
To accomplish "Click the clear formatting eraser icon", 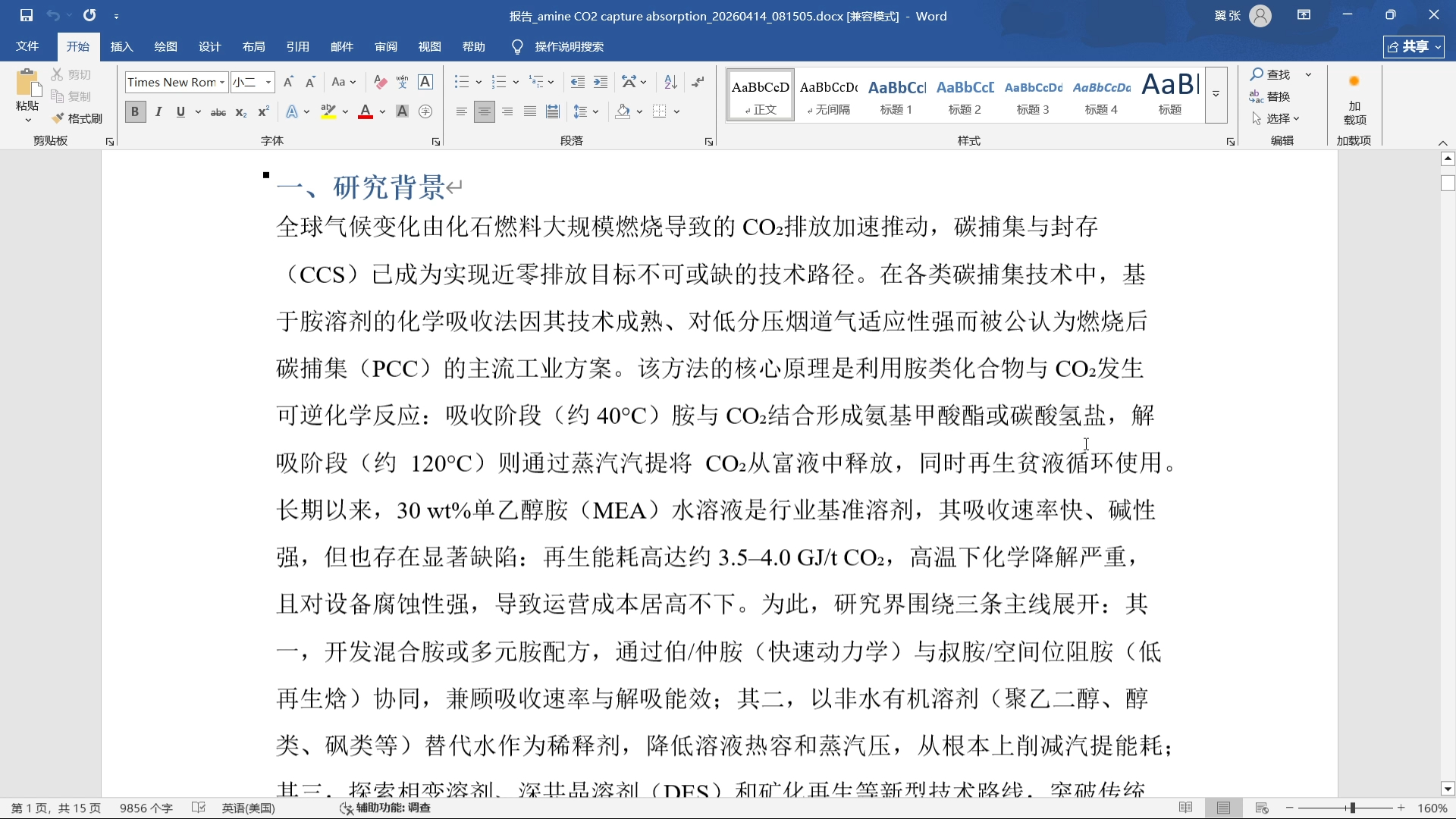I will click(381, 82).
